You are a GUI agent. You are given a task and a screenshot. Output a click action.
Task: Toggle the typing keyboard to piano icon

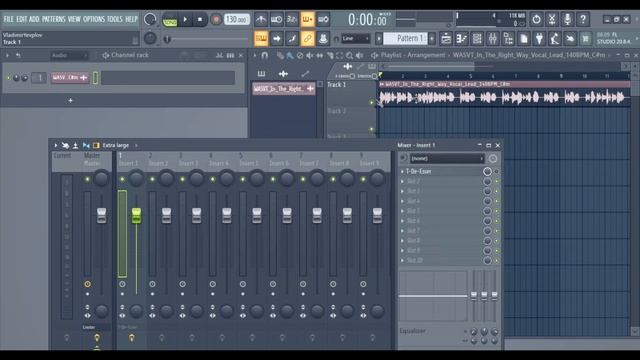click(261, 39)
